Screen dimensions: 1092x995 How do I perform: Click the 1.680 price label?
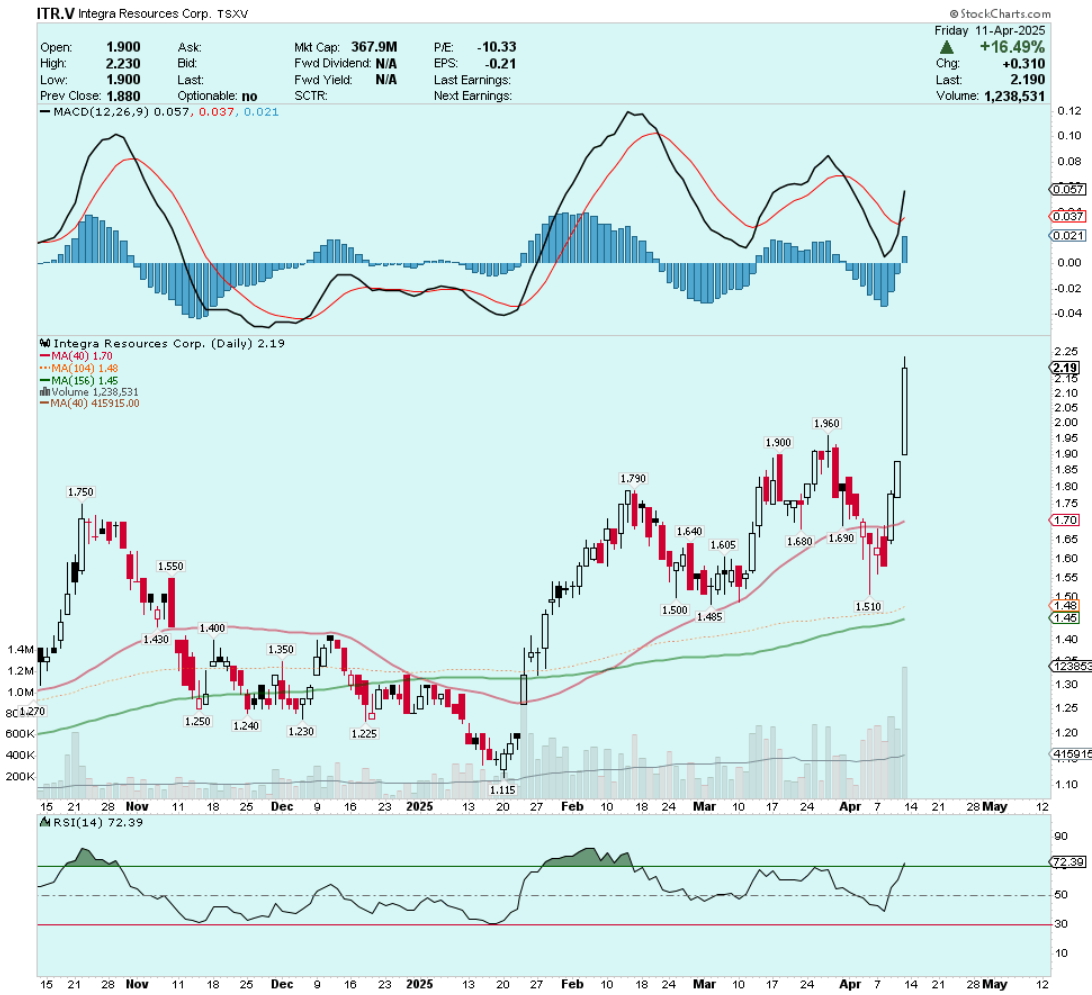(x=800, y=542)
